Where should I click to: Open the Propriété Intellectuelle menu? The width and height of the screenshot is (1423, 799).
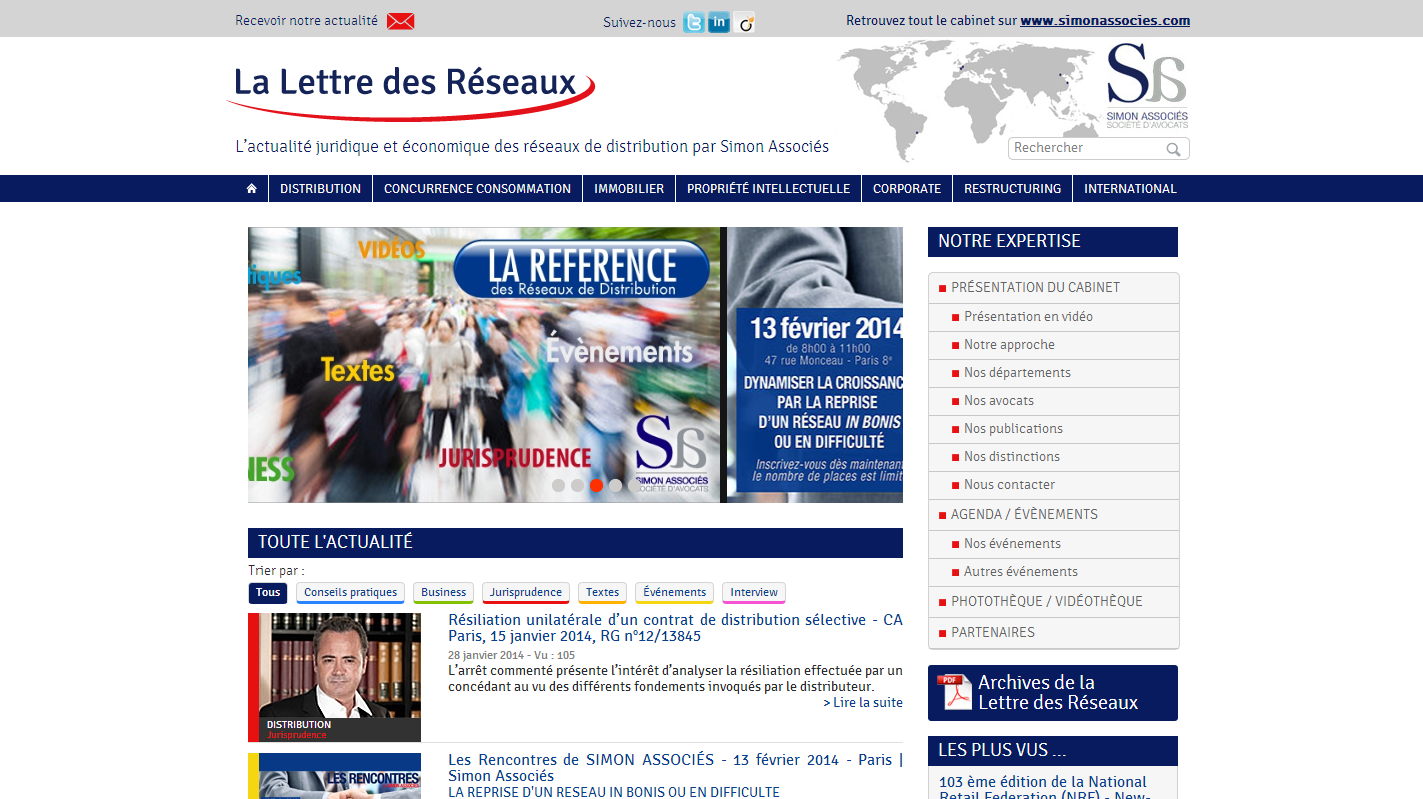(768, 188)
